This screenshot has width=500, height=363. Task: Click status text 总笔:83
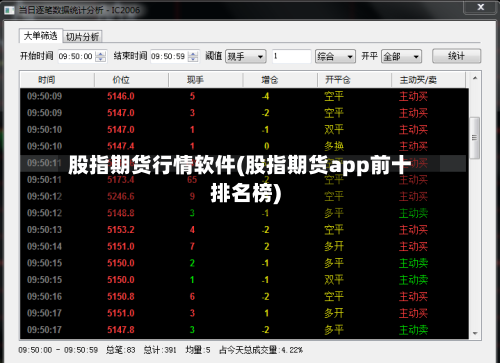pos(120,350)
